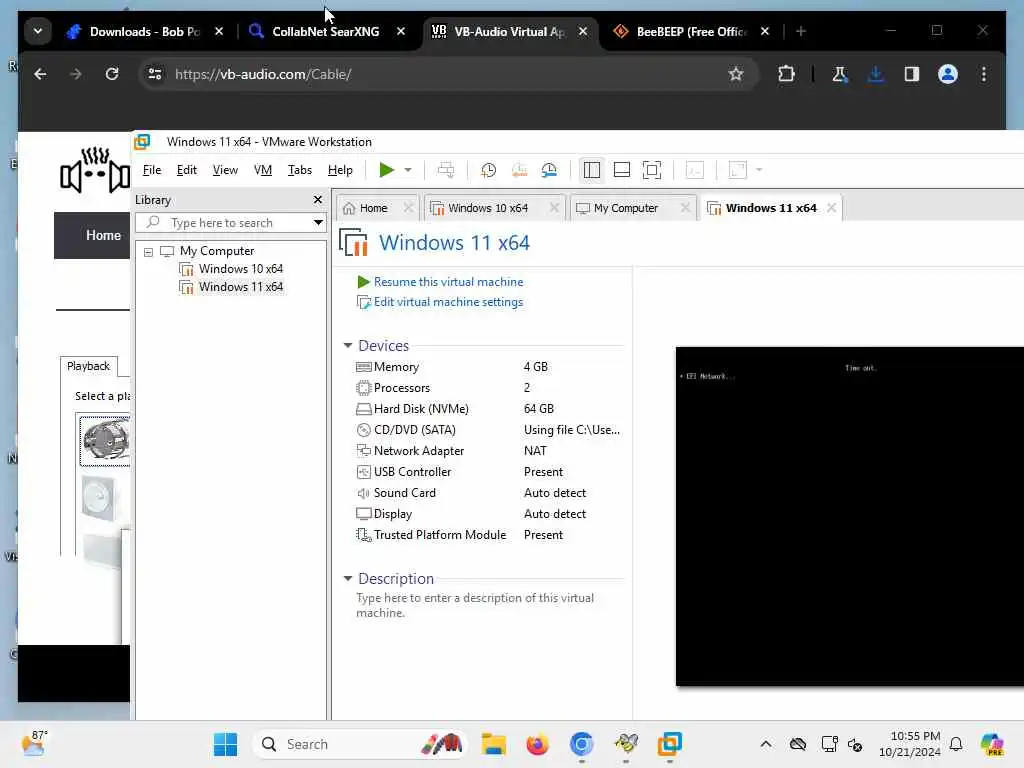Click the green Power On play button
The width and height of the screenshot is (1024, 768).
coord(386,170)
